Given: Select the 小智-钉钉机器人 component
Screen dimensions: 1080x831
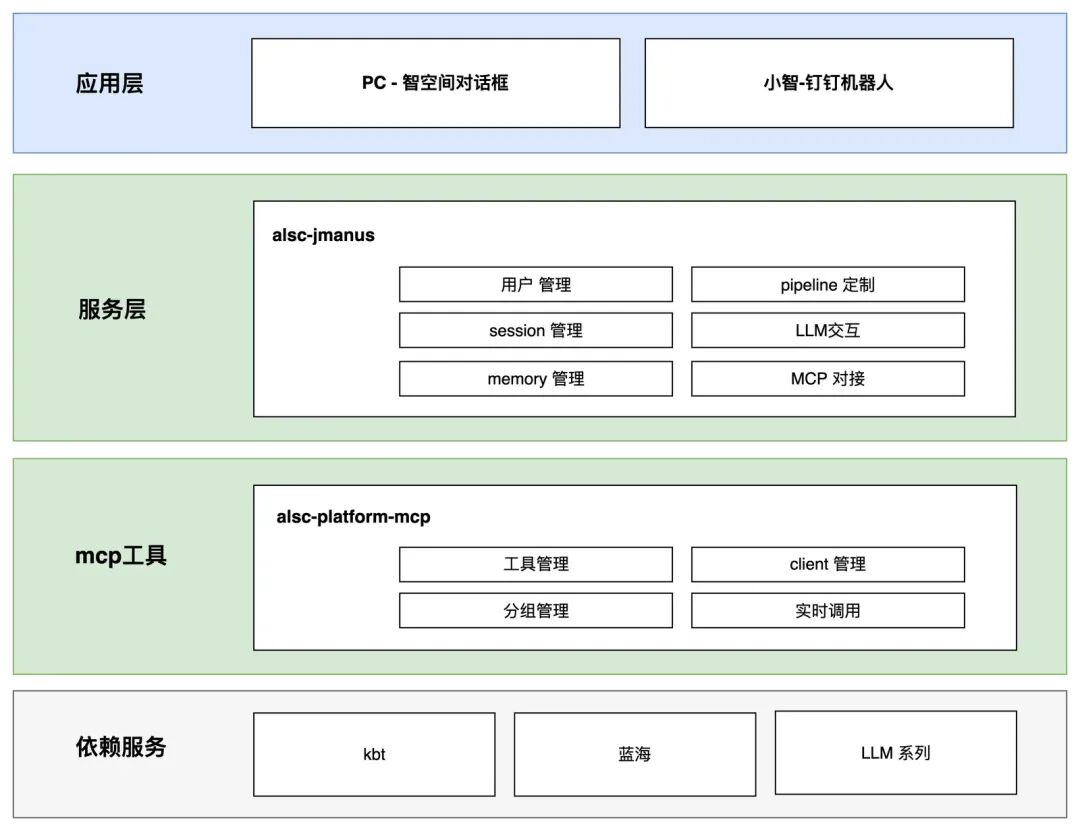Looking at the screenshot, I should [828, 83].
